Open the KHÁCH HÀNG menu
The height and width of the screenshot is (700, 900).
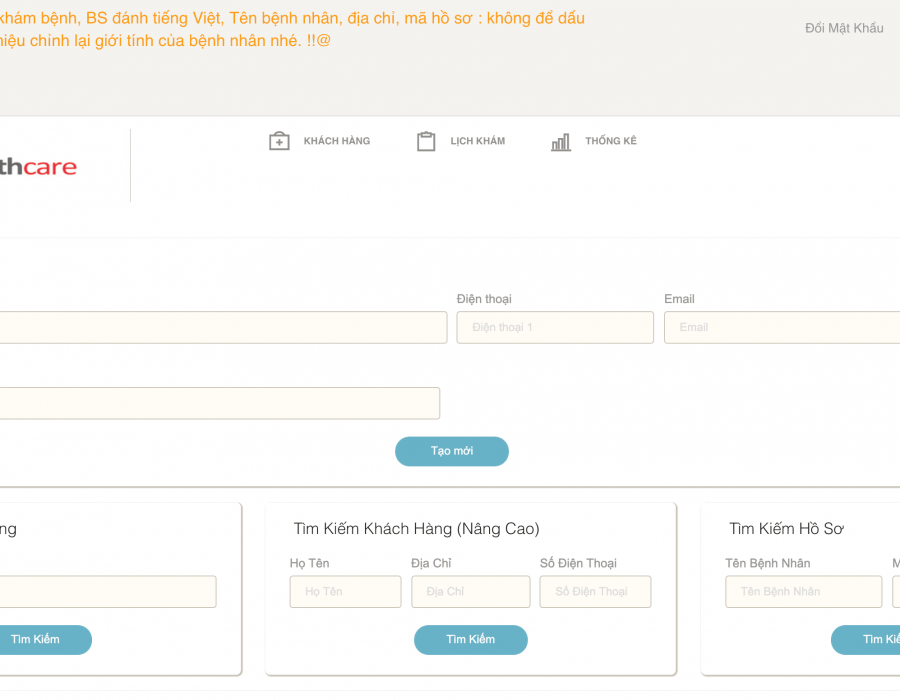click(336, 141)
